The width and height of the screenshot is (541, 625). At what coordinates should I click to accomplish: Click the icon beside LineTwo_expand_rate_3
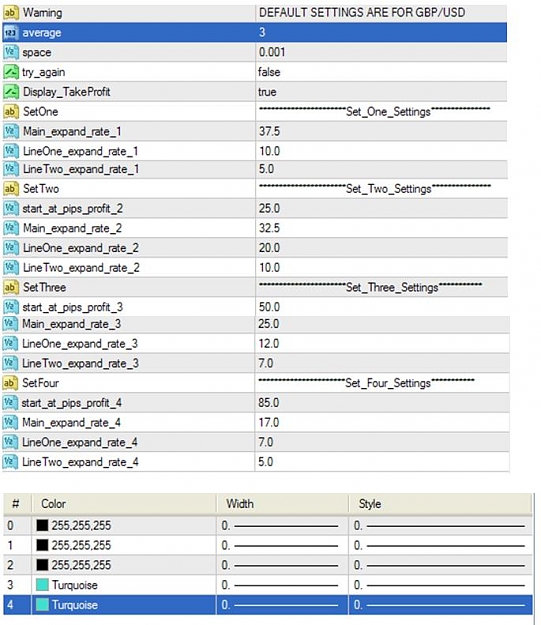point(10,364)
